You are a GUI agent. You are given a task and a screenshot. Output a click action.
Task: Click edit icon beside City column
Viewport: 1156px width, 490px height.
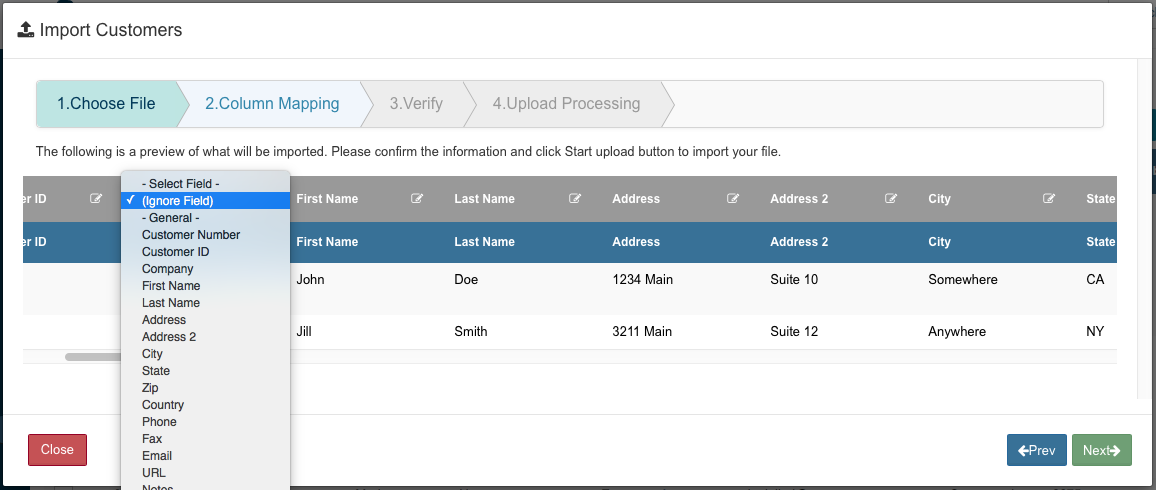coord(1049,199)
